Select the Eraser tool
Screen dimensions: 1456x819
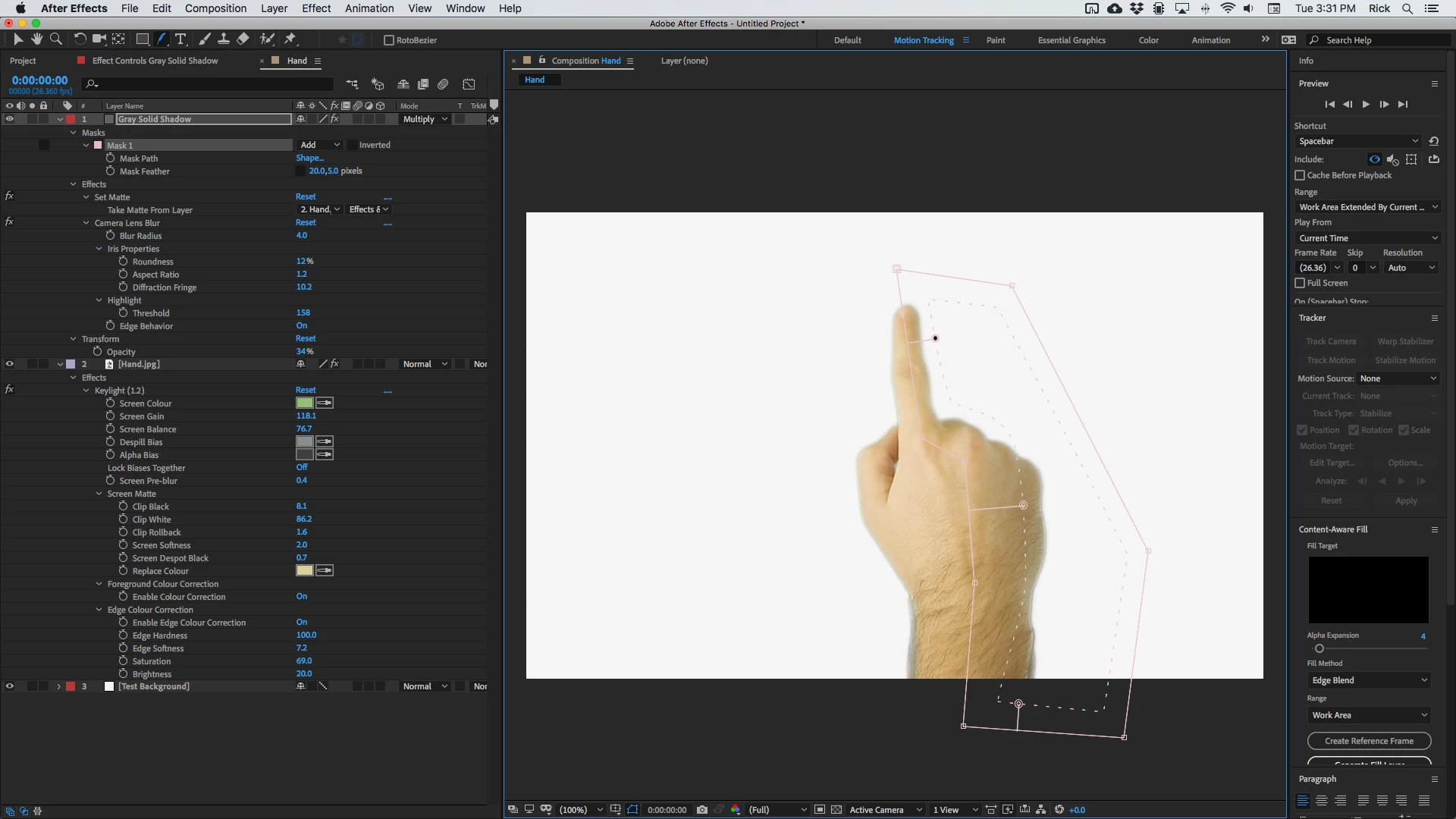[x=243, y=39]
